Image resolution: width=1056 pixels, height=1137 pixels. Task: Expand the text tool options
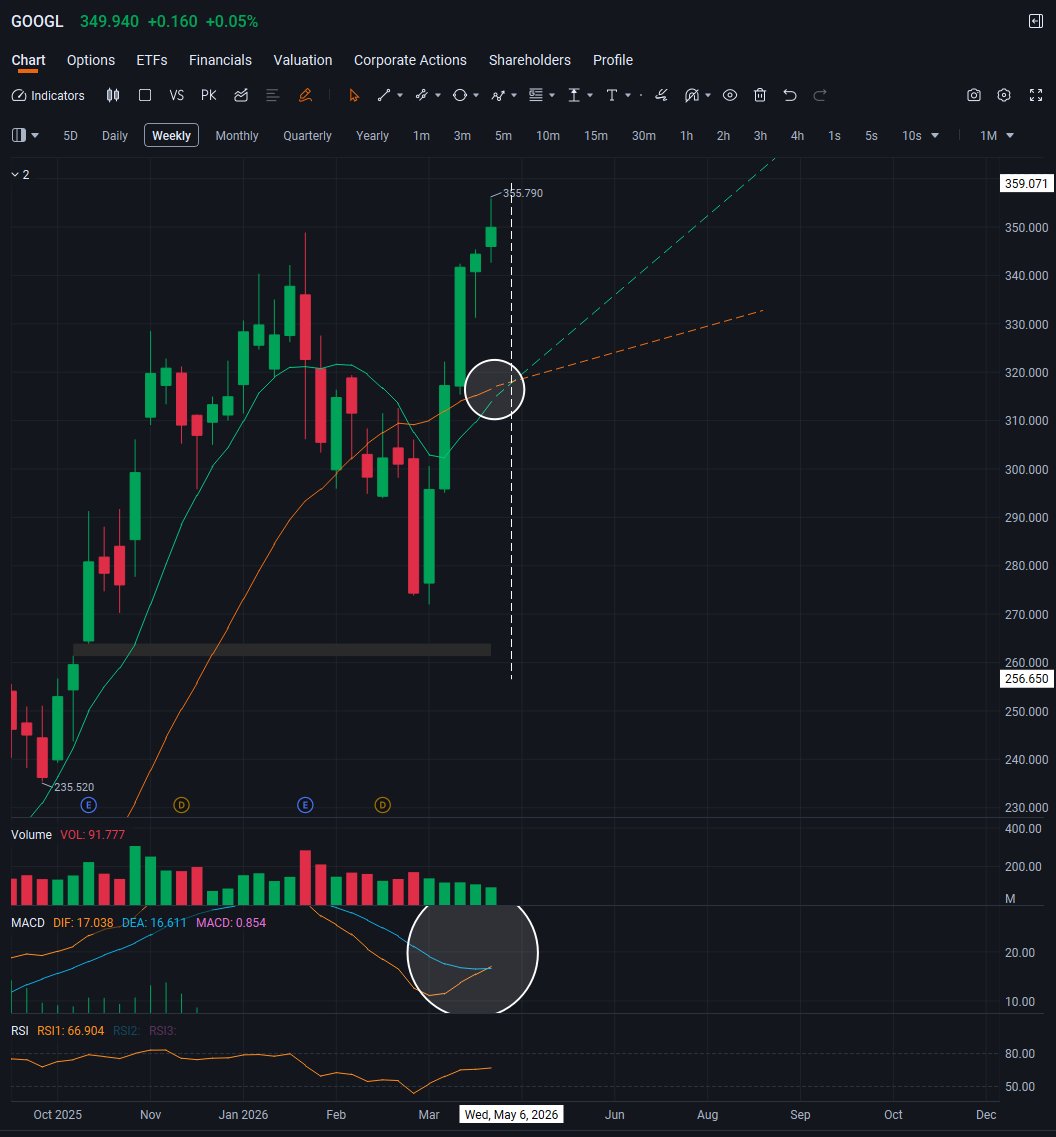tap(628, 96)
